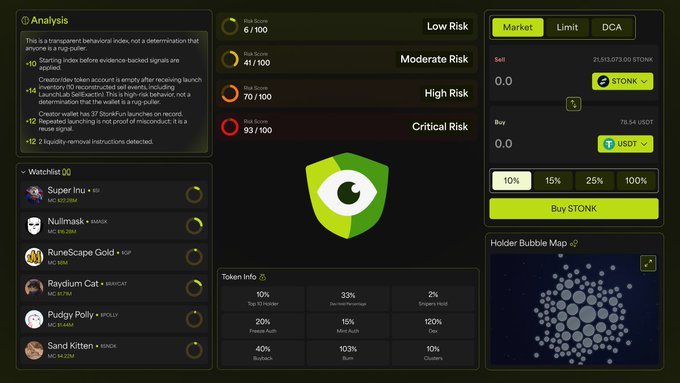The width and height of the screenshot is (680, 383).
Task: Open Sand Kitten watchlist entry name
Action: [70, 346]
